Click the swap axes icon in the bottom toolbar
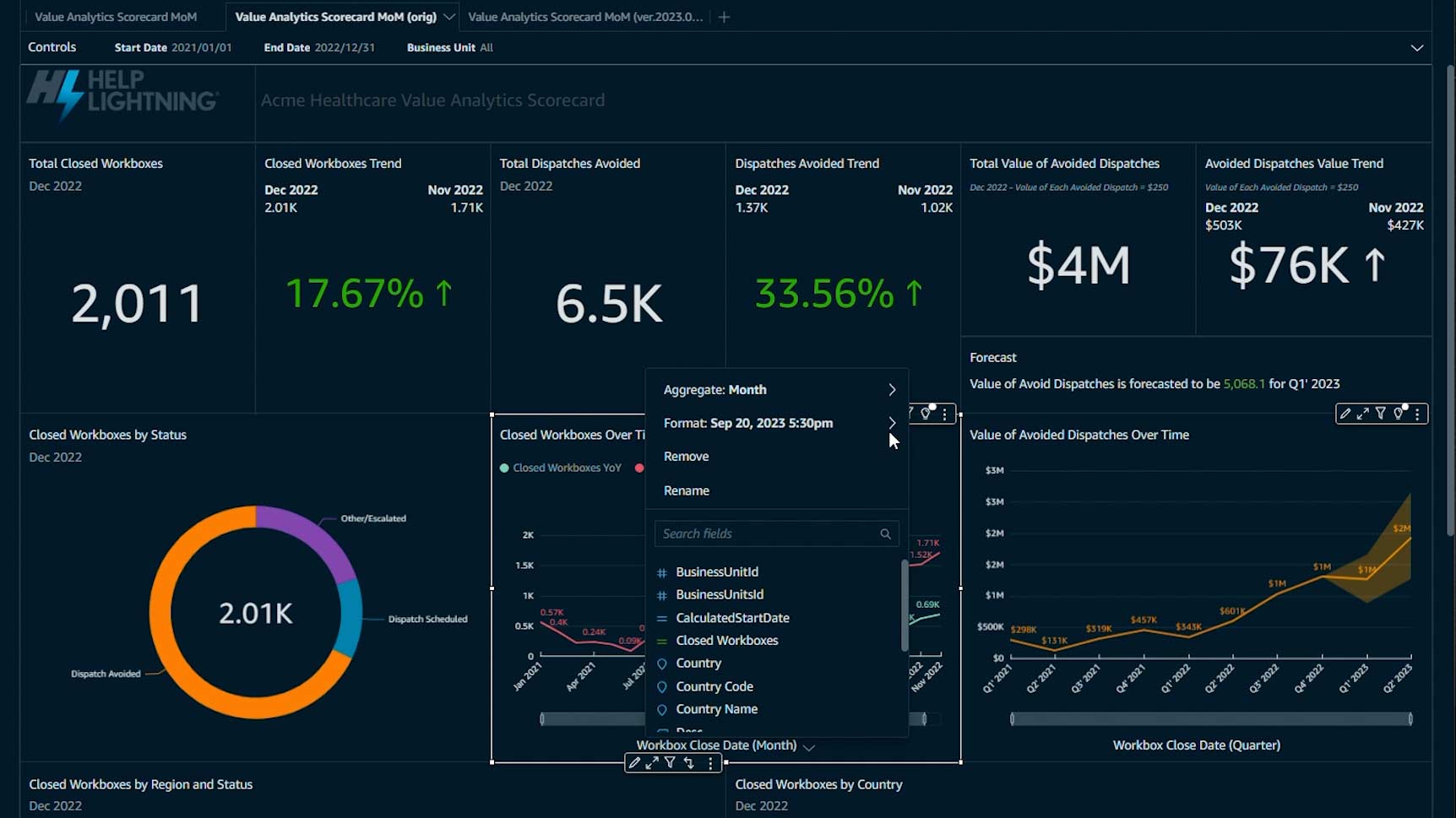Image resolution: width=1456 pixels, height=818 pixels. click(689, 763)
